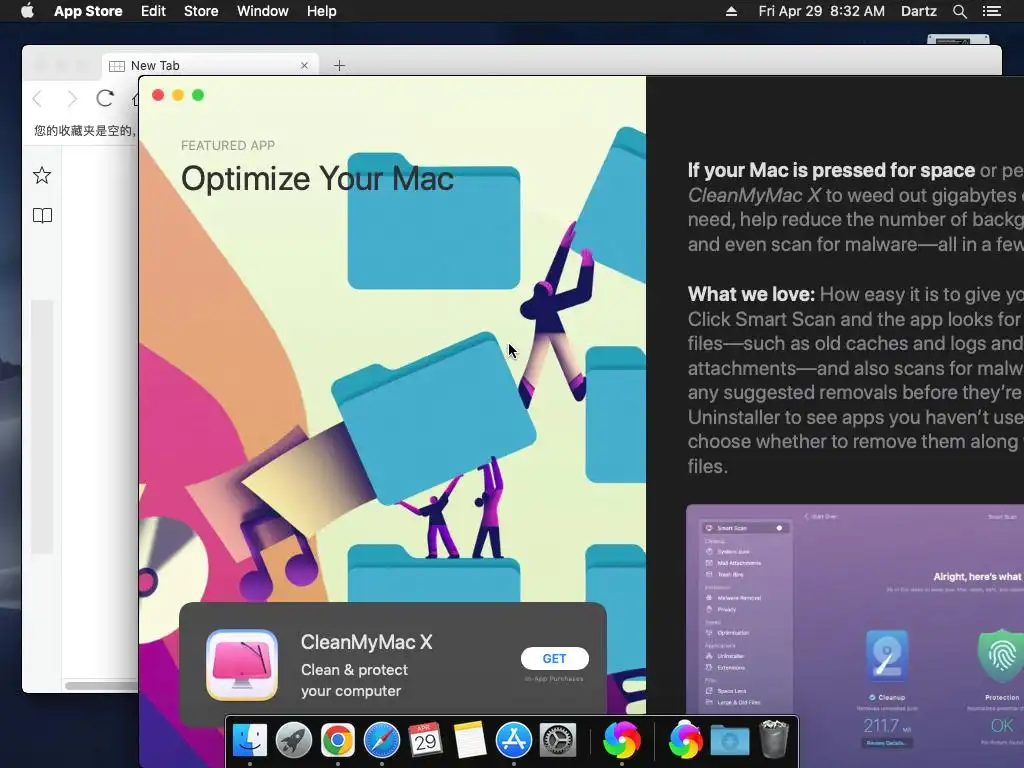This screenshot has width=1024, height=768.
Task: Open favorites star in browser sidebar
Action: [x=42, y=175]
